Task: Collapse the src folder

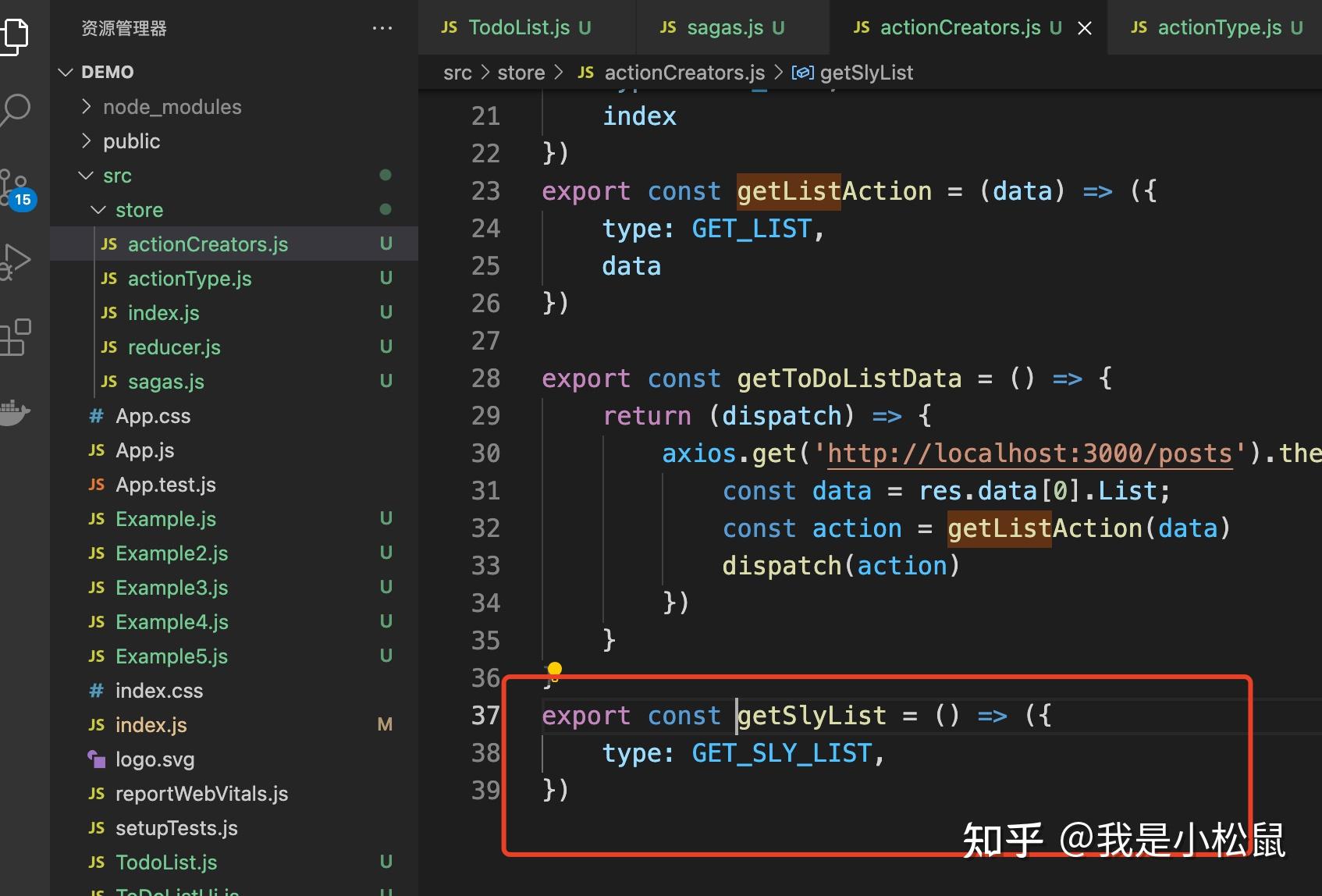Action: tap(234, 176)
